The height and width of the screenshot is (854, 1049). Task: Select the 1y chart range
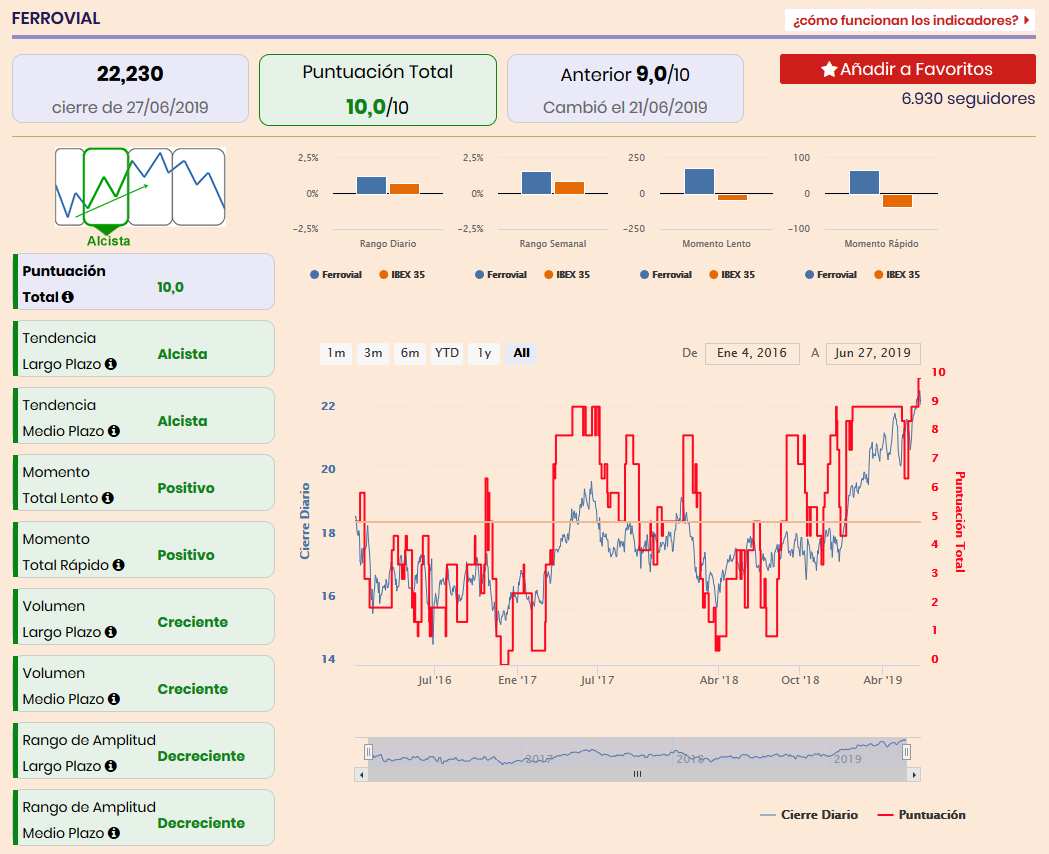pos(484,353)
